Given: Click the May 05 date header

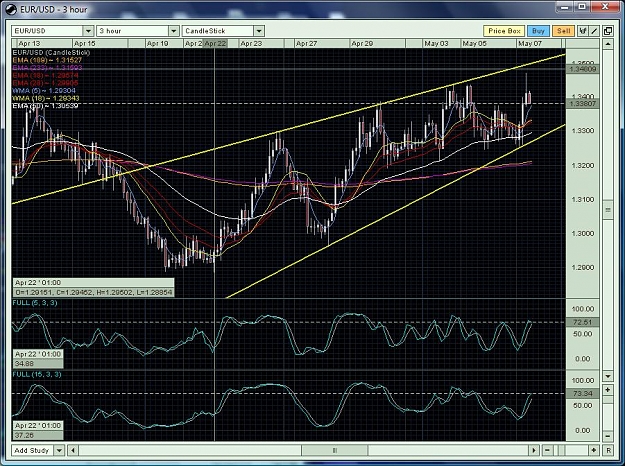Looking at the screenshot, I should pyautogui.click(x=474, y=43).
